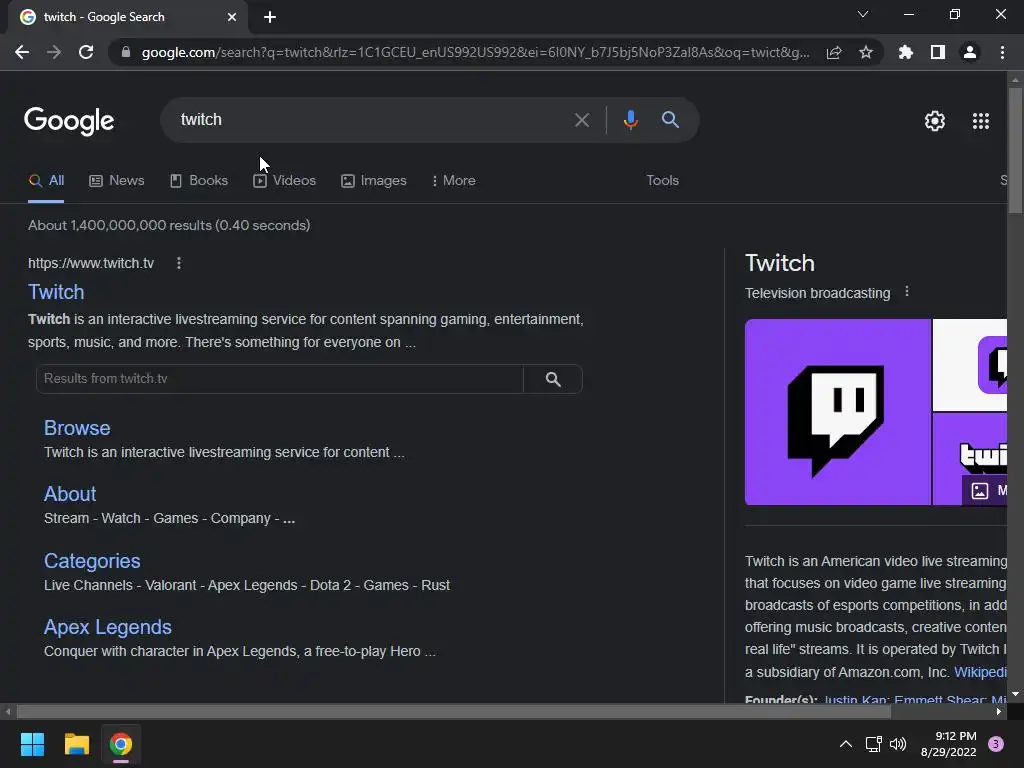This screenshot has height=768, width=1024.
Task: Click the horizontal scrollbar at page bottom
Action: point(454,712)
